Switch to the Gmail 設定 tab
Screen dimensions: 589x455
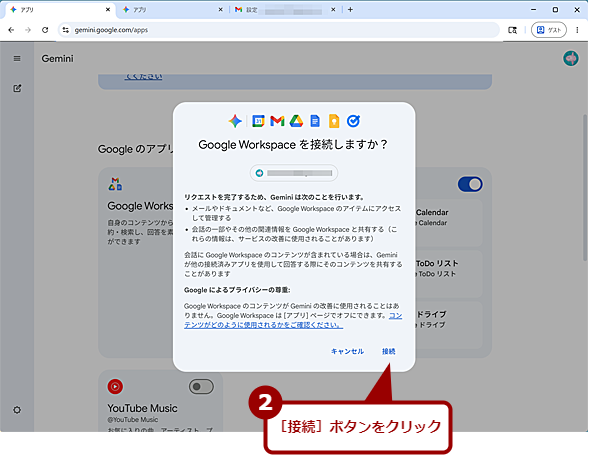pyautogui.click(x=285, y=10)
